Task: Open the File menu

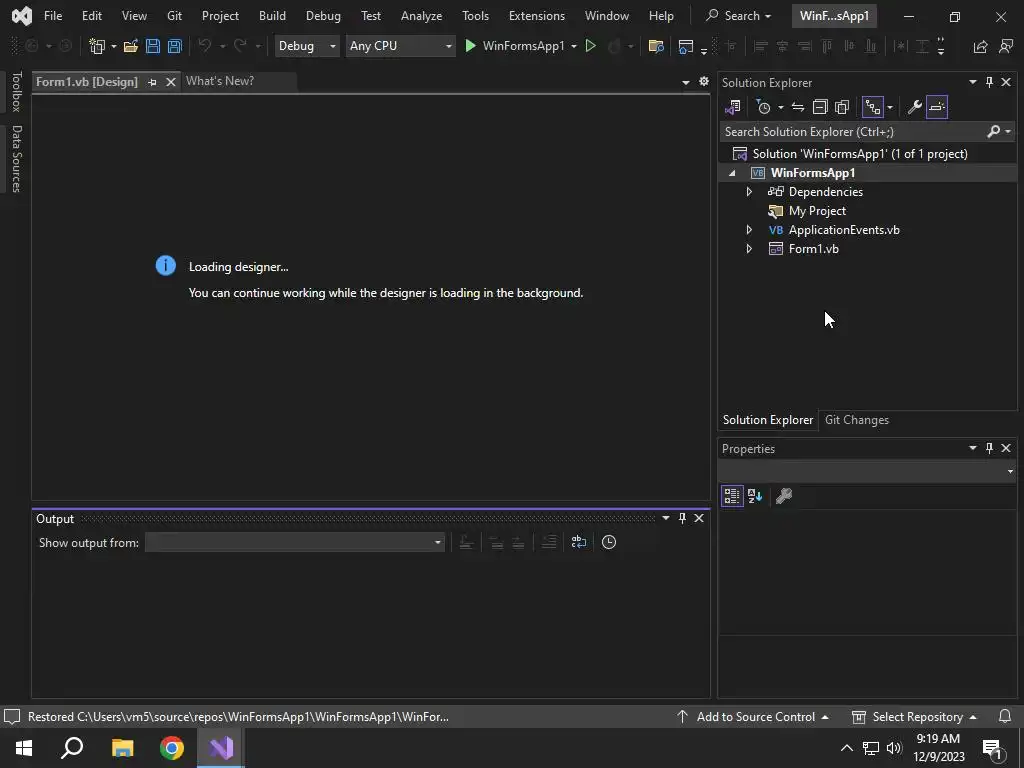Action: [53, 16]
